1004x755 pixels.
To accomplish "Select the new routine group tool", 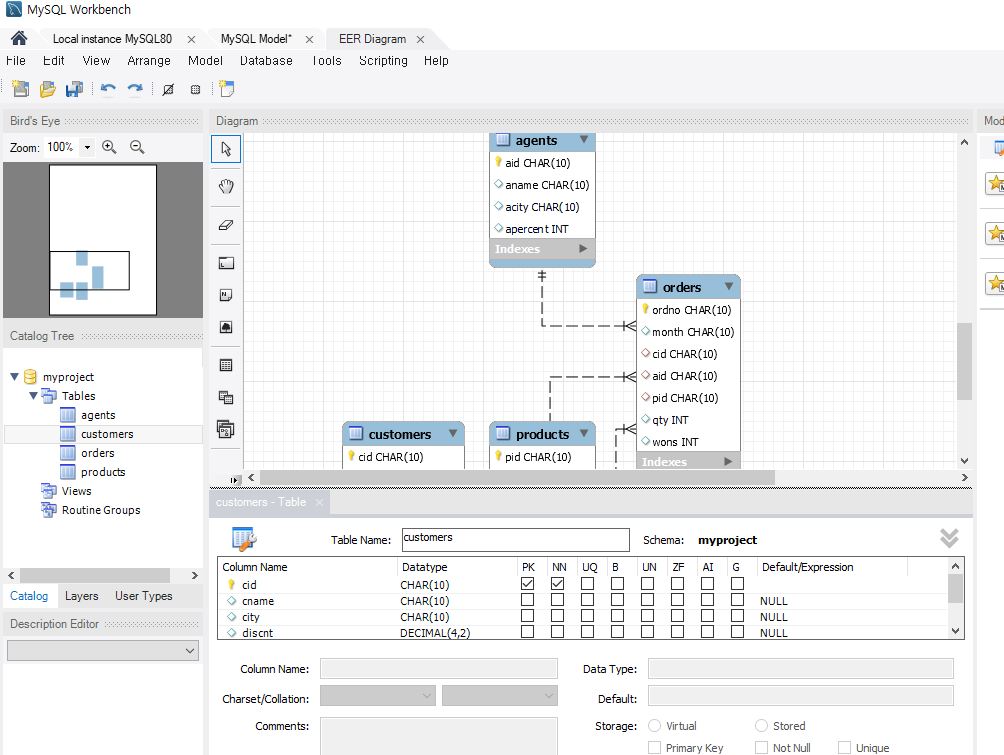I will [226, 429].
